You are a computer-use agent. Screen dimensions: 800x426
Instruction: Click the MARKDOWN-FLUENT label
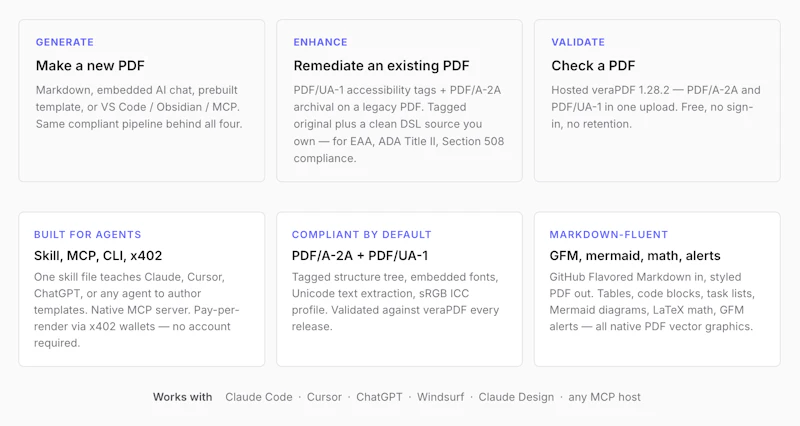[x=609, y=235]
